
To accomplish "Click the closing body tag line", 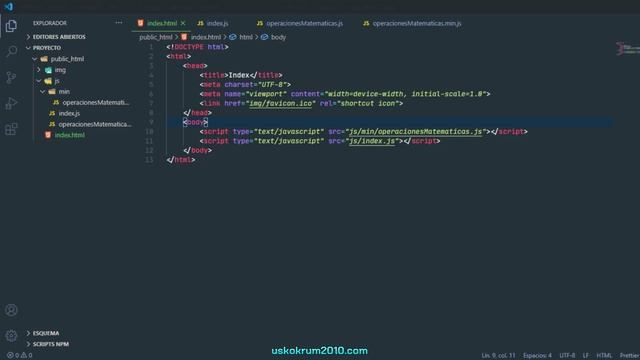I will pos(198,150).
